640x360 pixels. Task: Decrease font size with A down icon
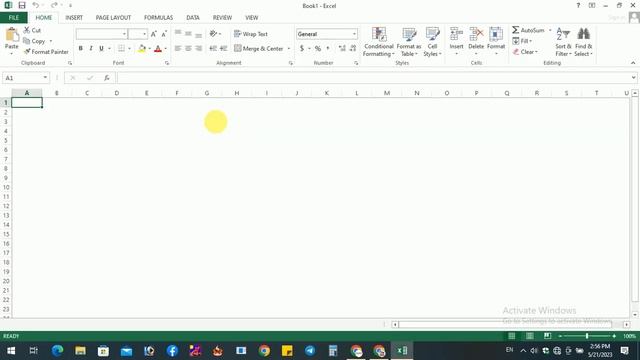164,34
